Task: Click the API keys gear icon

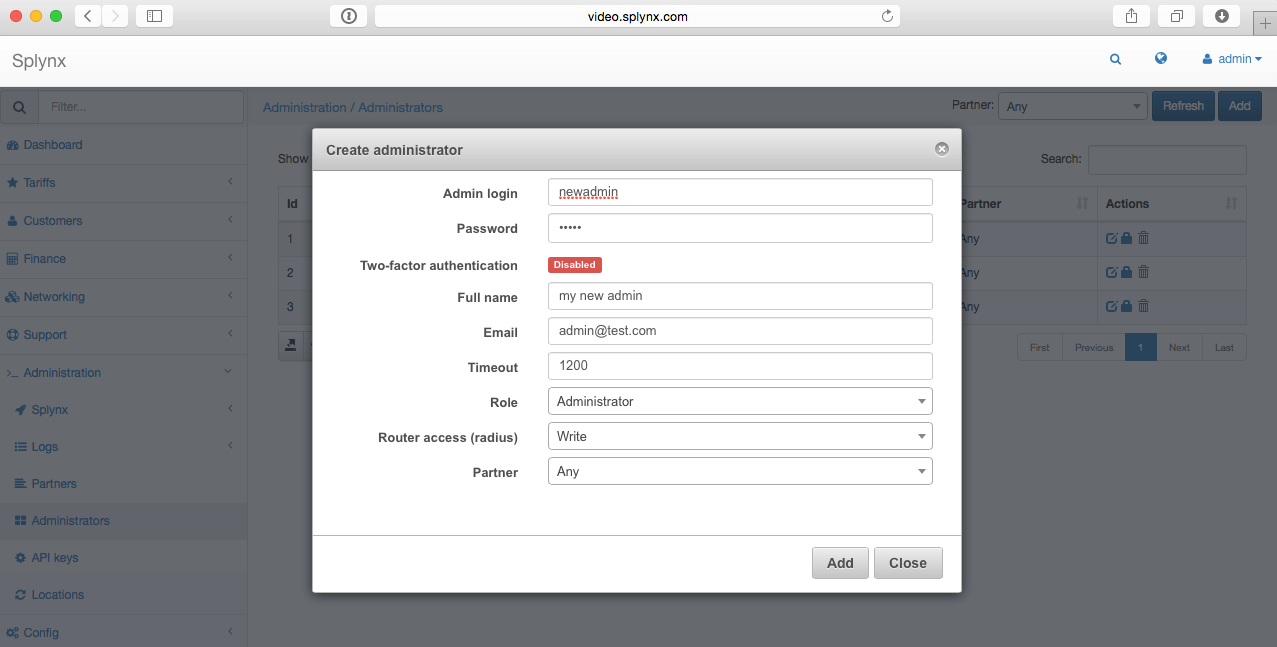Action: 19,557
